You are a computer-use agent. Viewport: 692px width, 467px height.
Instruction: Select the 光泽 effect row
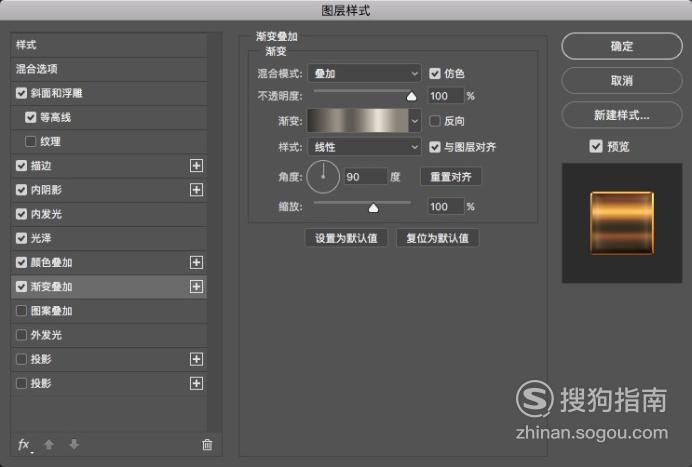[x=109, y=238]
